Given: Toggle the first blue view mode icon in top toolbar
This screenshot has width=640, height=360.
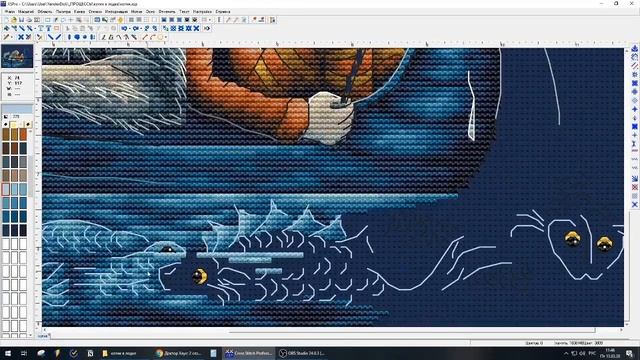Looking at the screenshot, I should (x=164, y=20).
